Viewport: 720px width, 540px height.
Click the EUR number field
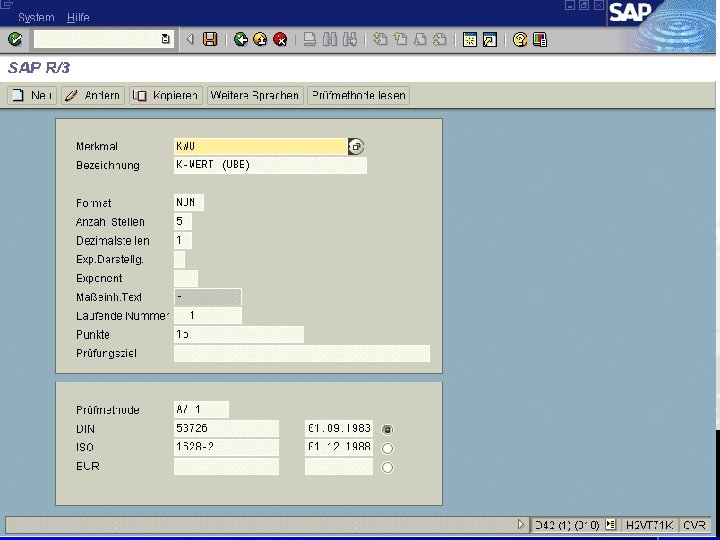pos(226,466)
